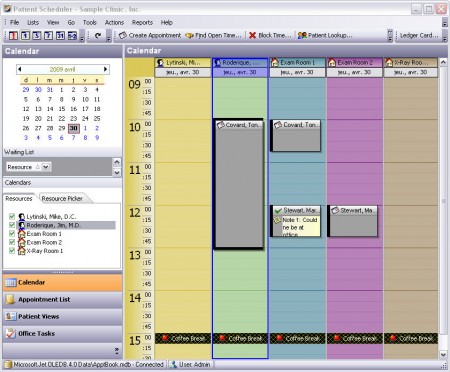
Task: Click the 2009 avril month header
Action: tap(62, 69)
